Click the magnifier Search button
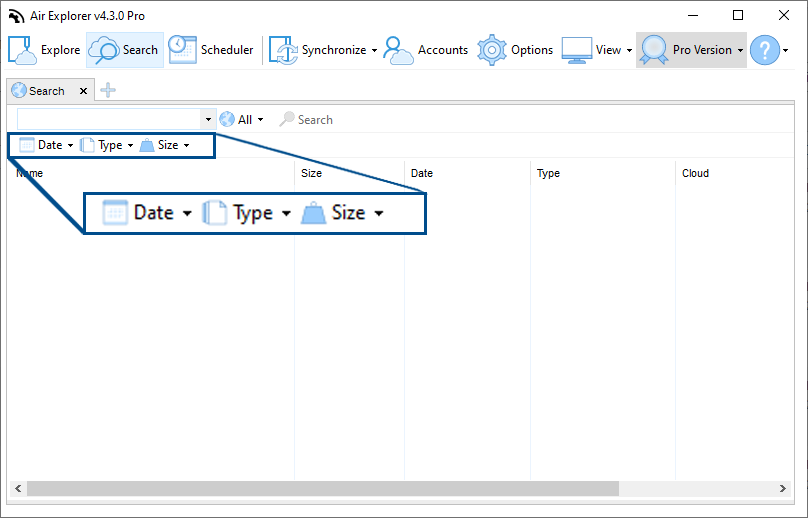 [306, 120]
